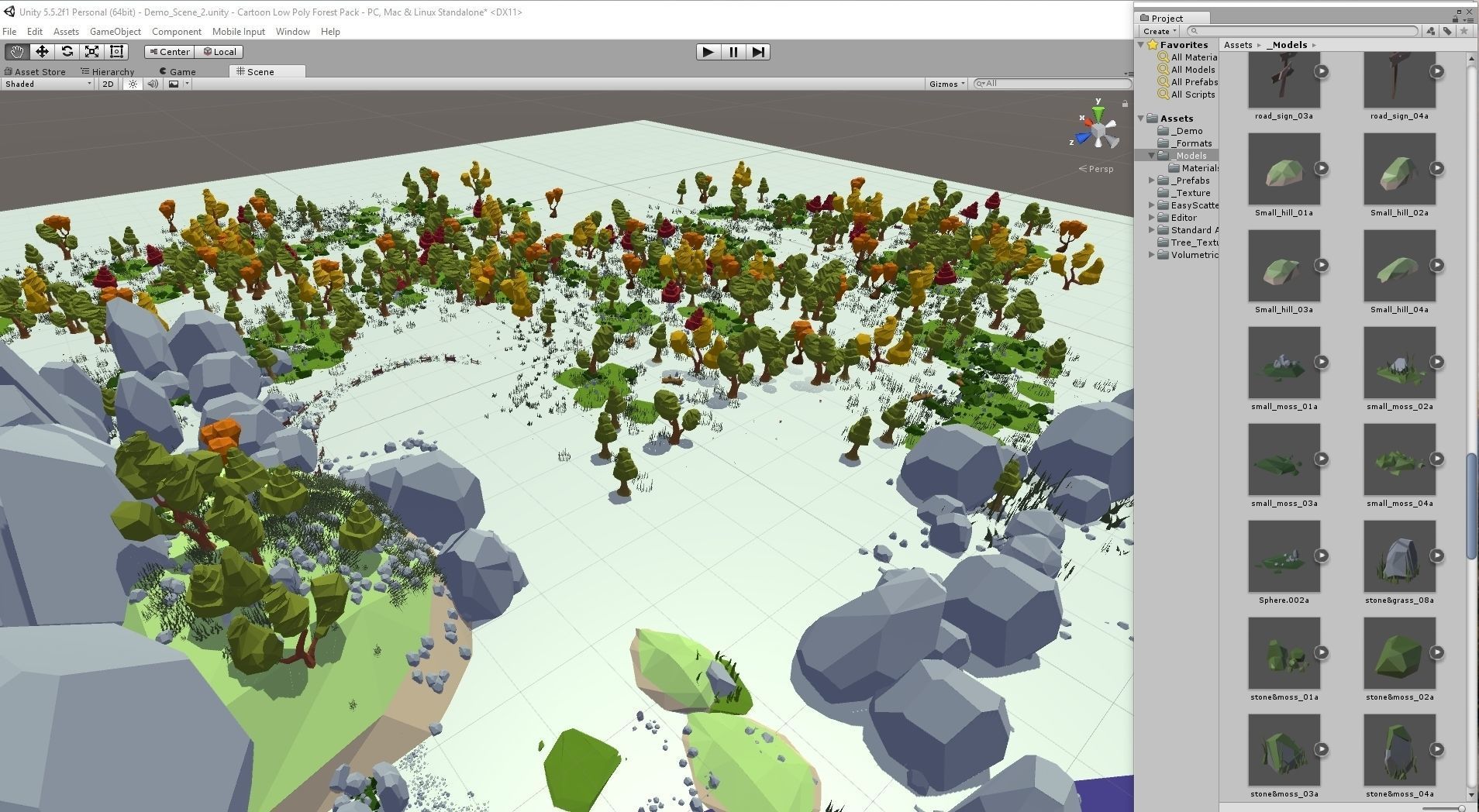
Task: Open the Shaded draw mode dropdown
Action: 47,84
